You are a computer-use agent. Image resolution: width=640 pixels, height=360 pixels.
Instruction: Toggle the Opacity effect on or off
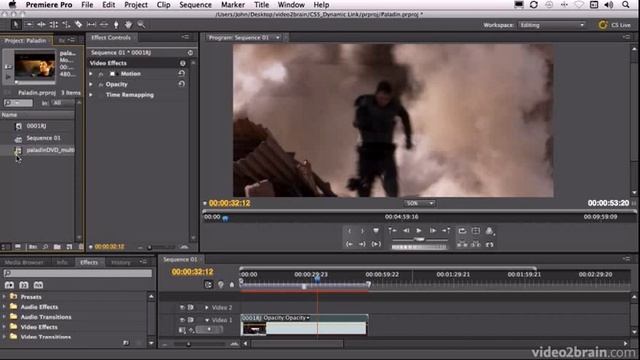pyautogui.click(x=101, y=84)
